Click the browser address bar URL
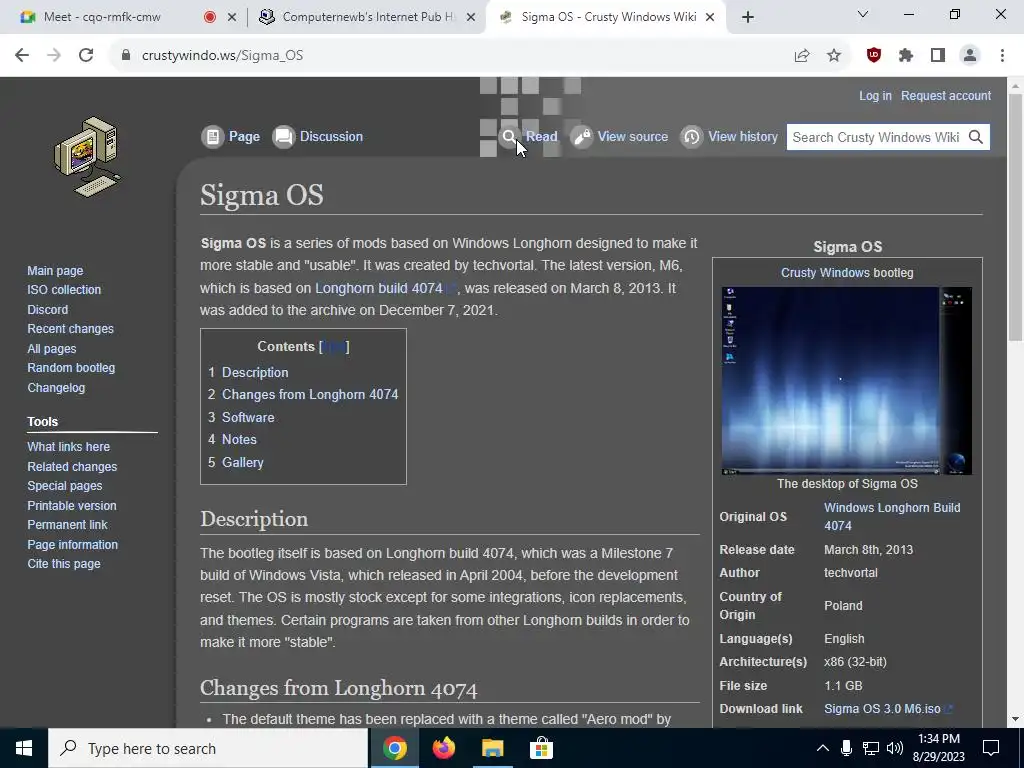This screenshot has width=1024, height=768. [222, 56]
